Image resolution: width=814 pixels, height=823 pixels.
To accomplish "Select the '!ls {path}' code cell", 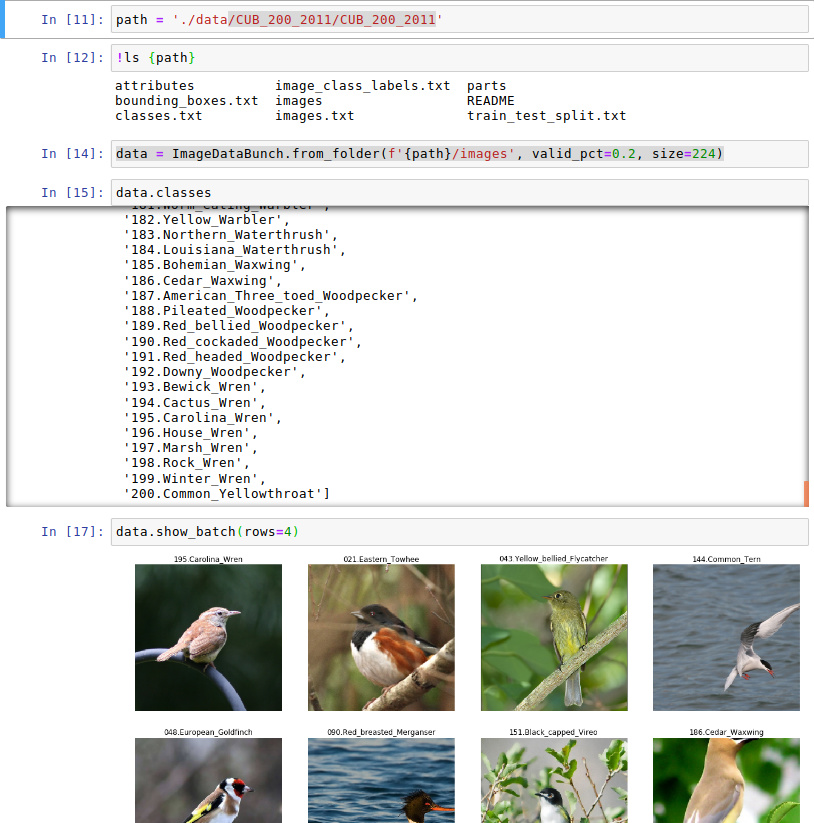I will pyautogui.click(x=458, y=58).
